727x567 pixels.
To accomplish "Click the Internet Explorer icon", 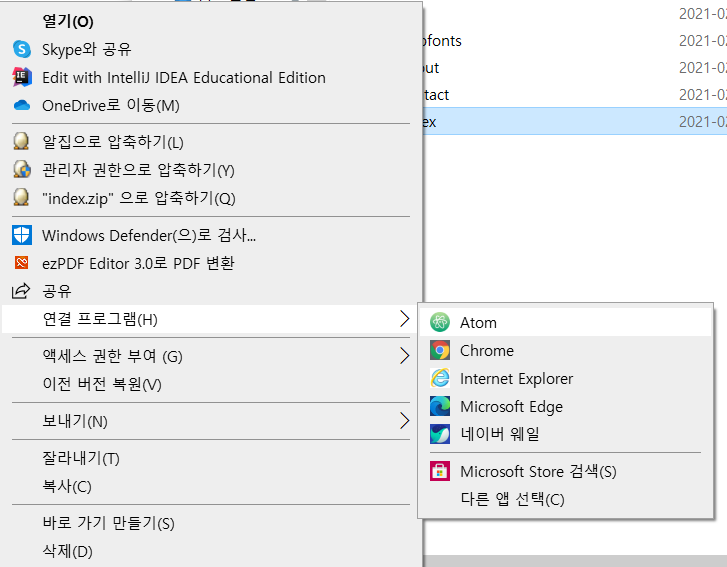I will click(x=440, y=378).
